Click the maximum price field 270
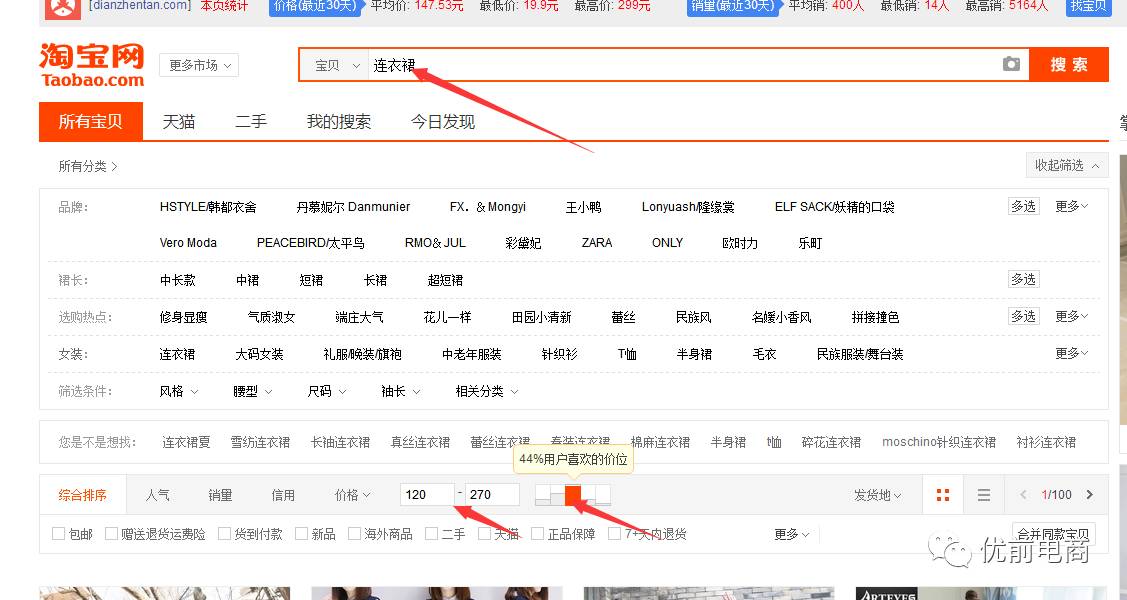The width and height of the screenshot is (1127, 600). (492, 494)
